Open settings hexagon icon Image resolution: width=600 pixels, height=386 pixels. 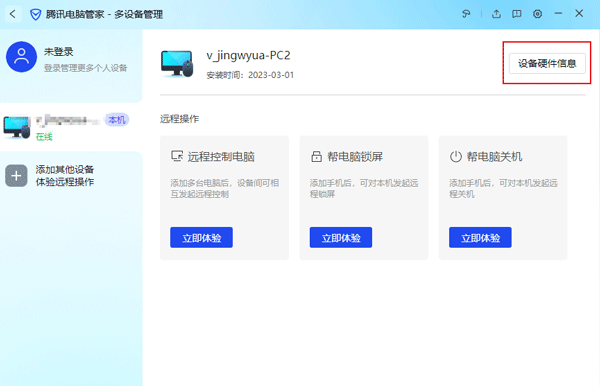pyautogui.click(x=537, y=14)
